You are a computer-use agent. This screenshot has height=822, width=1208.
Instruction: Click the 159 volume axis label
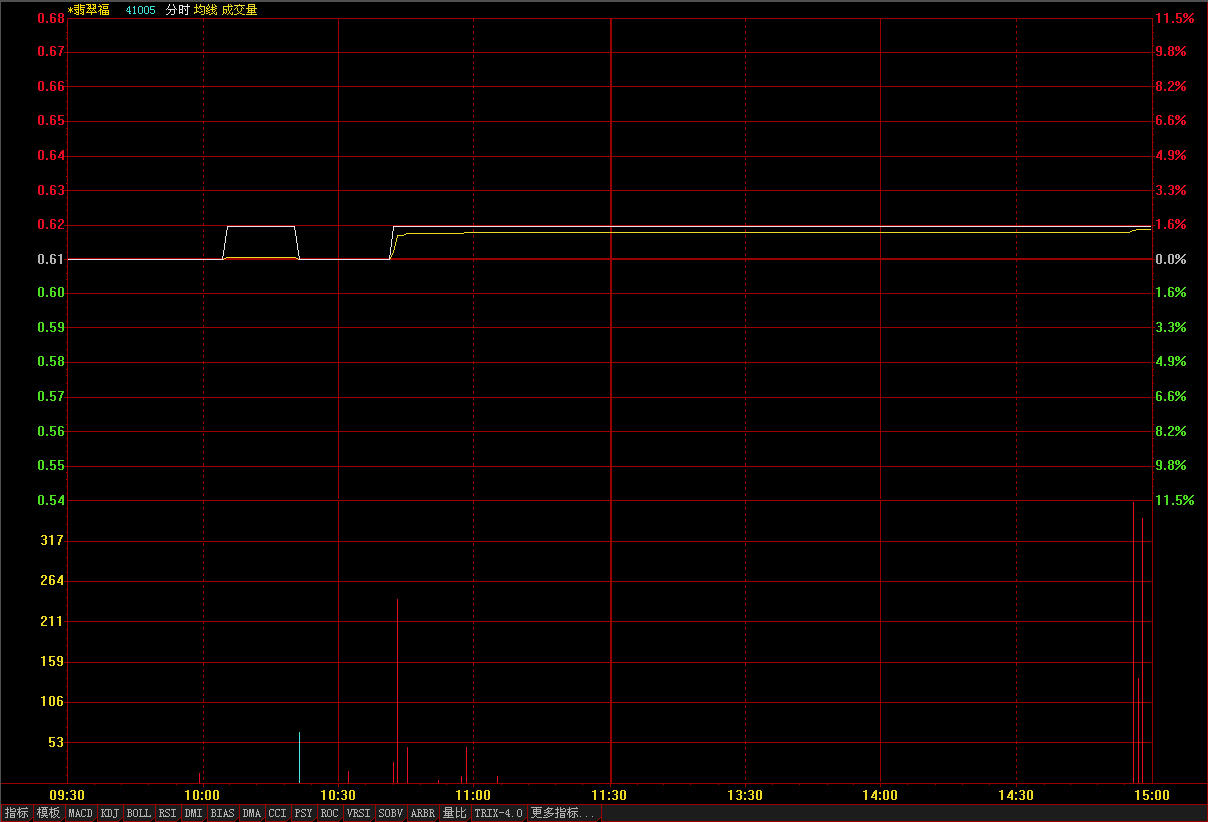point(51,661)
